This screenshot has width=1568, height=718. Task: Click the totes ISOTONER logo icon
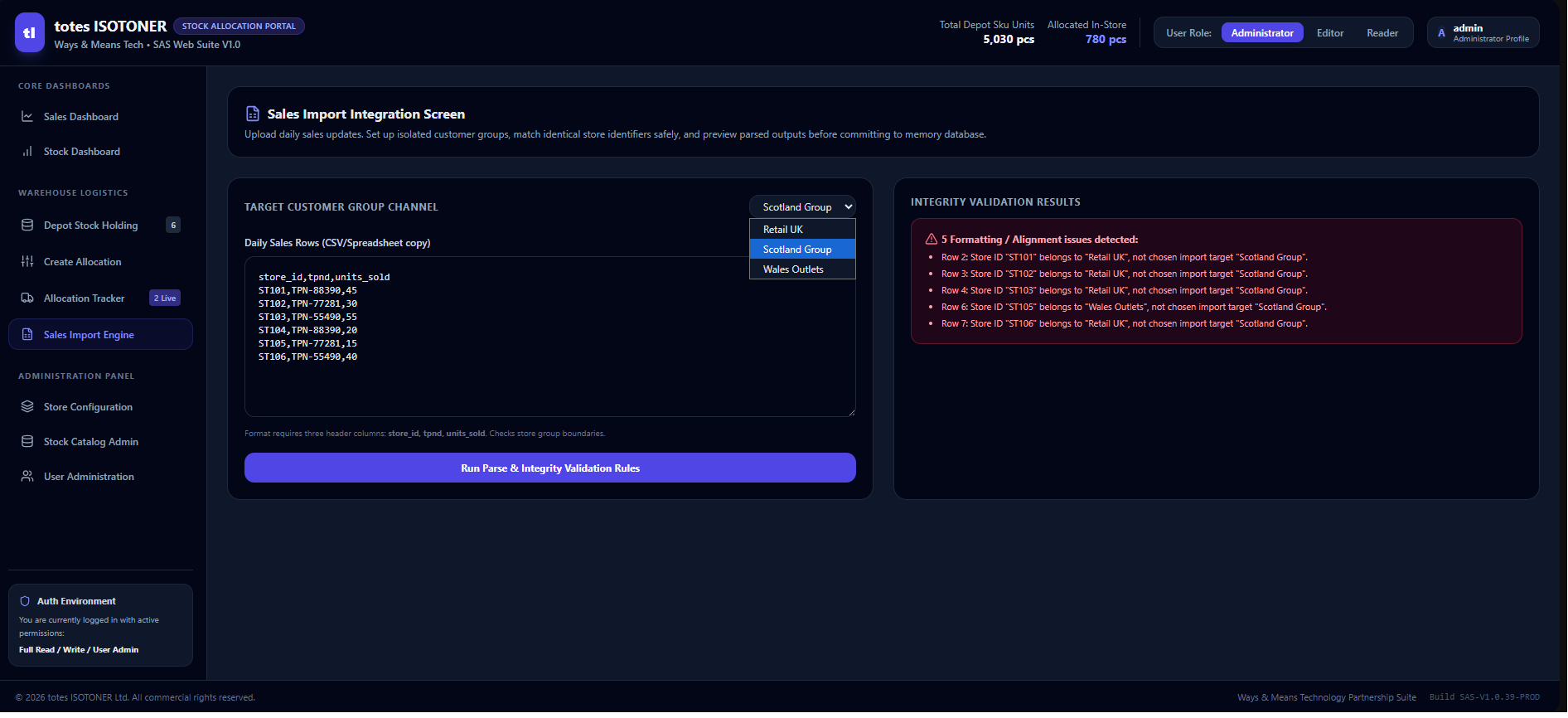pos(30,33)
